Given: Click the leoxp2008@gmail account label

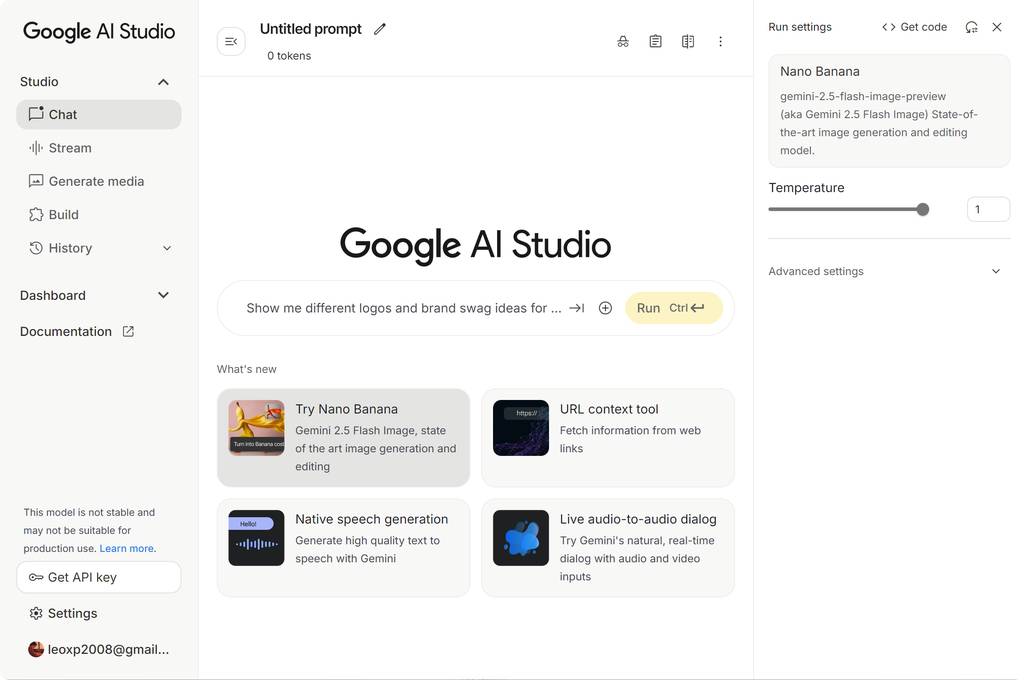Looking at the screenshot, I should (108, 649).
